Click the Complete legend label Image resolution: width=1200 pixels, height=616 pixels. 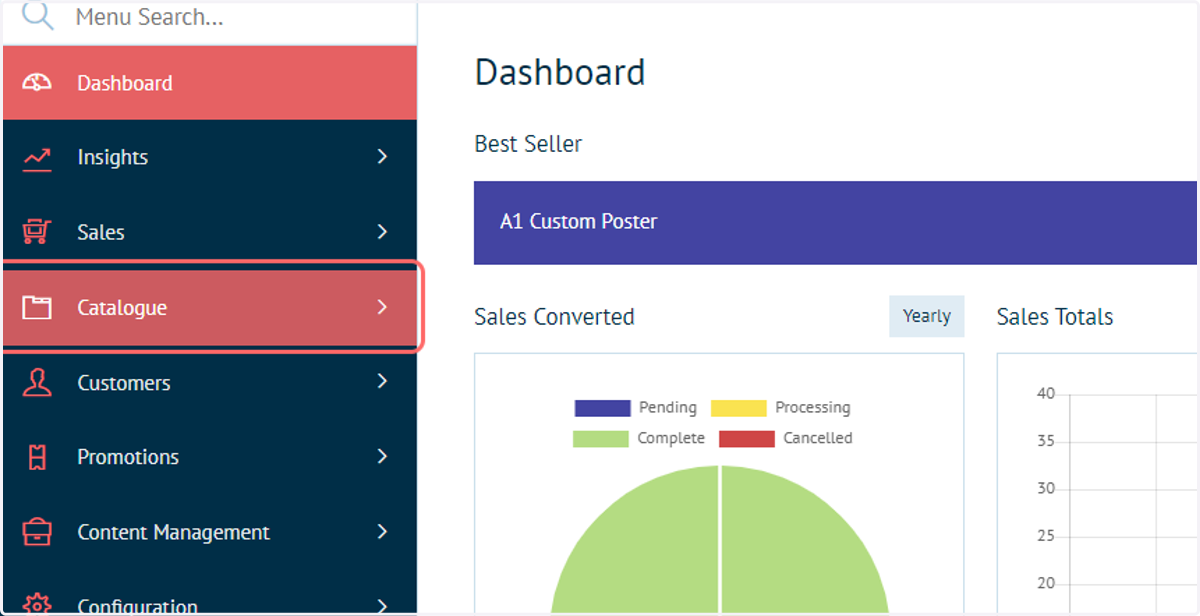tap(671, 438)
